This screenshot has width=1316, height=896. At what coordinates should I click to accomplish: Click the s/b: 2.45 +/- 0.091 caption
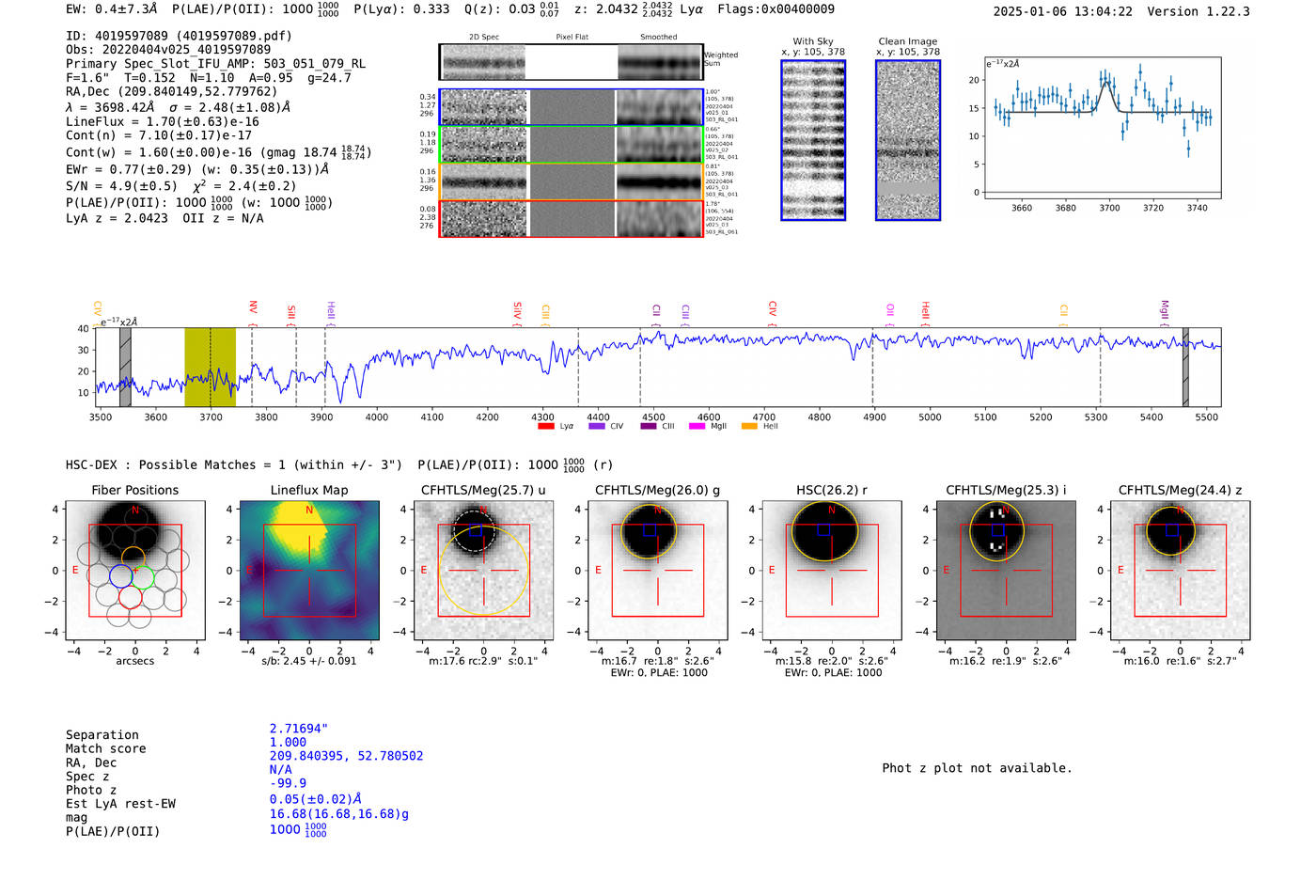[309, 661]
